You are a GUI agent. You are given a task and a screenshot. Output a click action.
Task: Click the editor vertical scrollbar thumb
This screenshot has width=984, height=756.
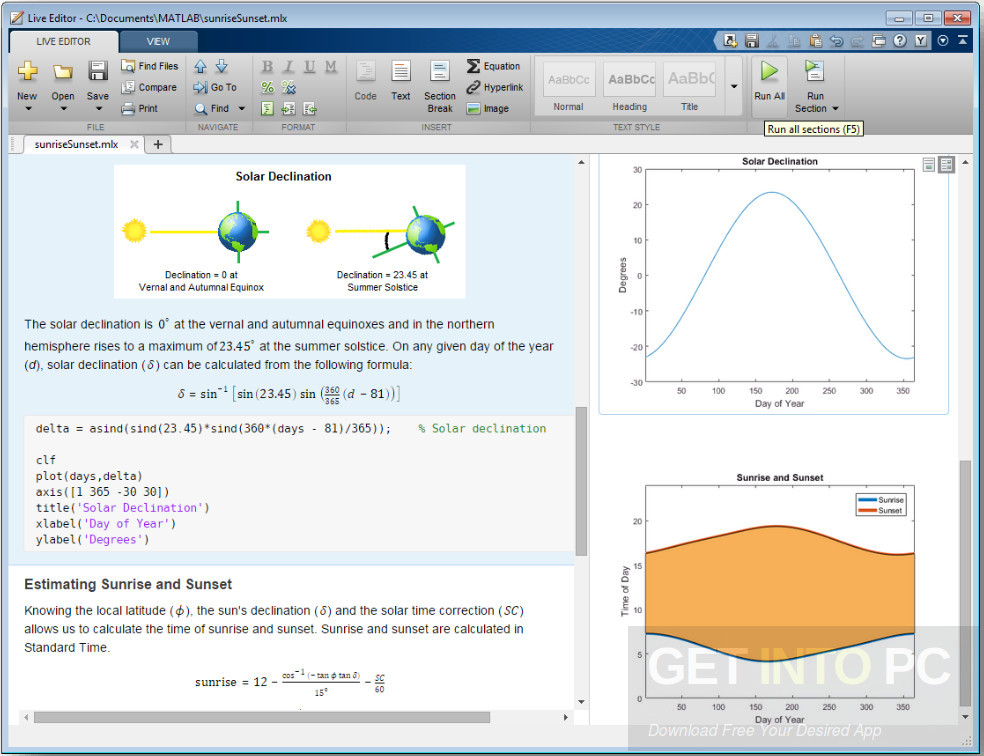(x=581, y=481)
